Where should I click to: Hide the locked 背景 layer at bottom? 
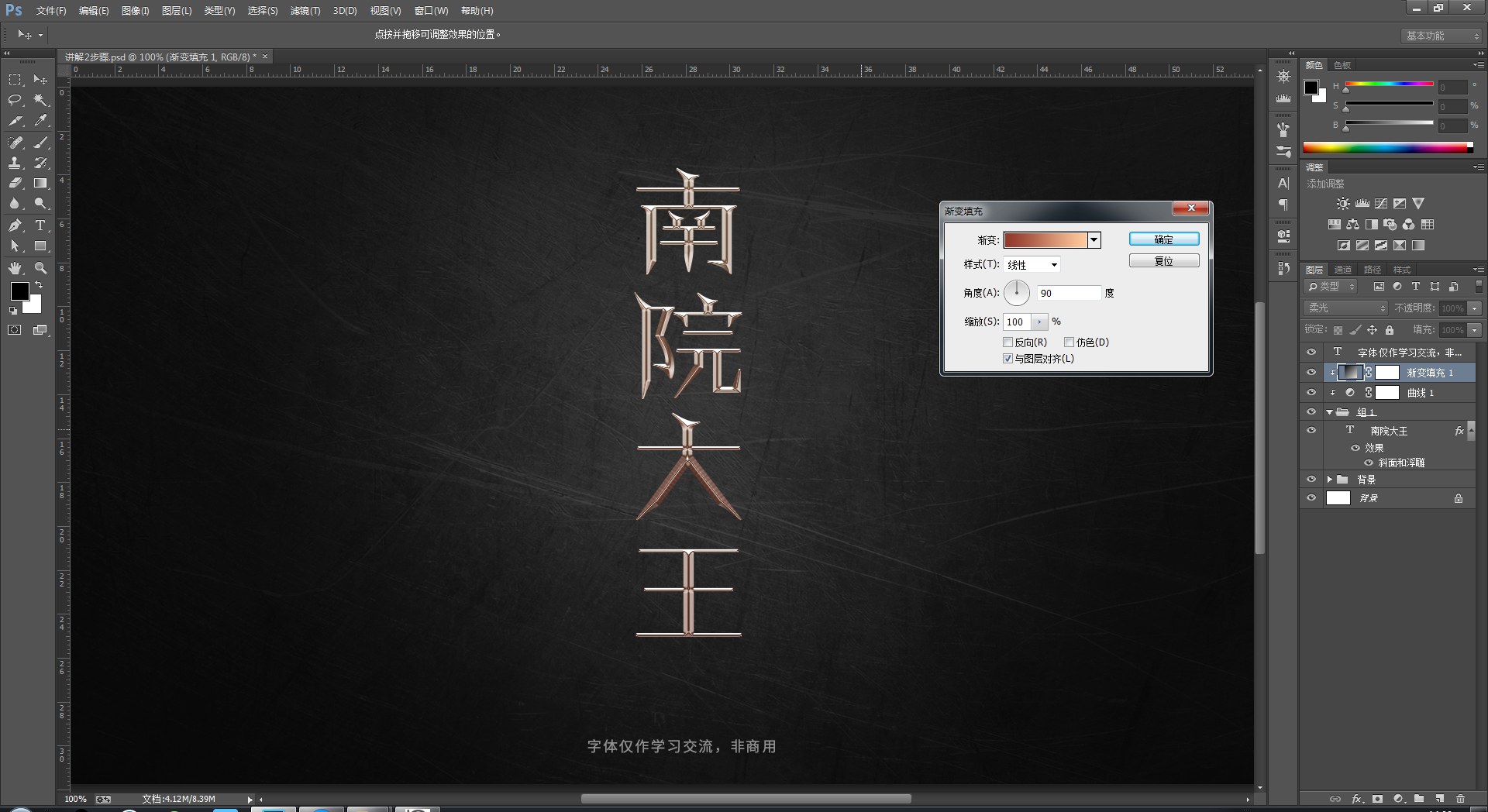[1311, 498]
